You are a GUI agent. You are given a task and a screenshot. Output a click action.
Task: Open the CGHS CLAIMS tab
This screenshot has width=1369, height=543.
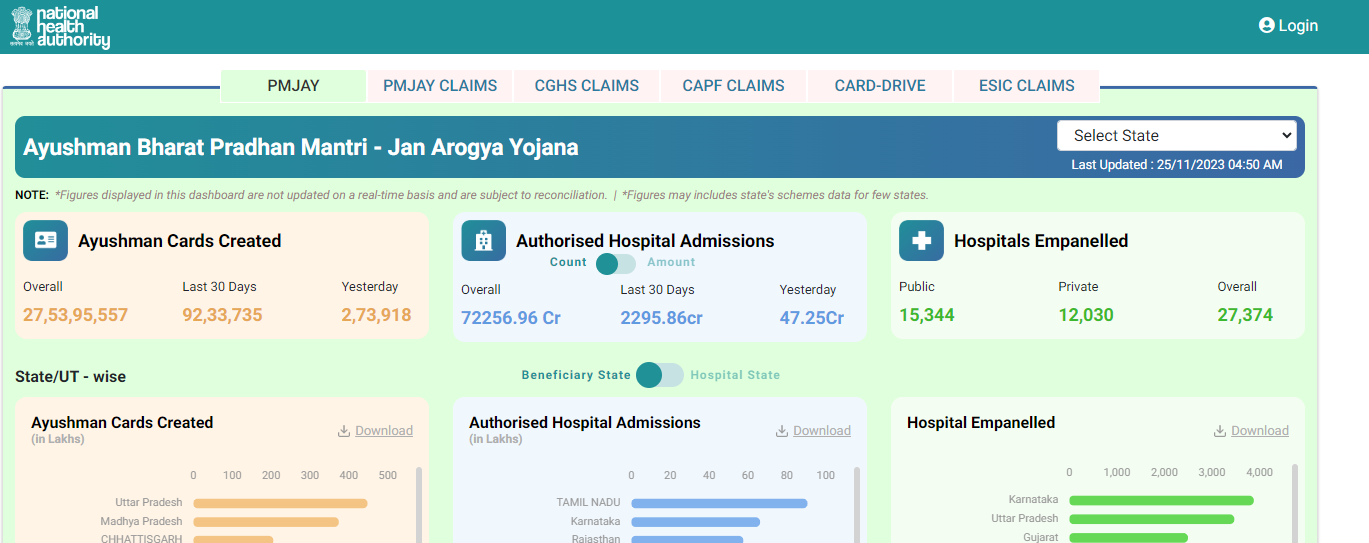coord(587,86)
